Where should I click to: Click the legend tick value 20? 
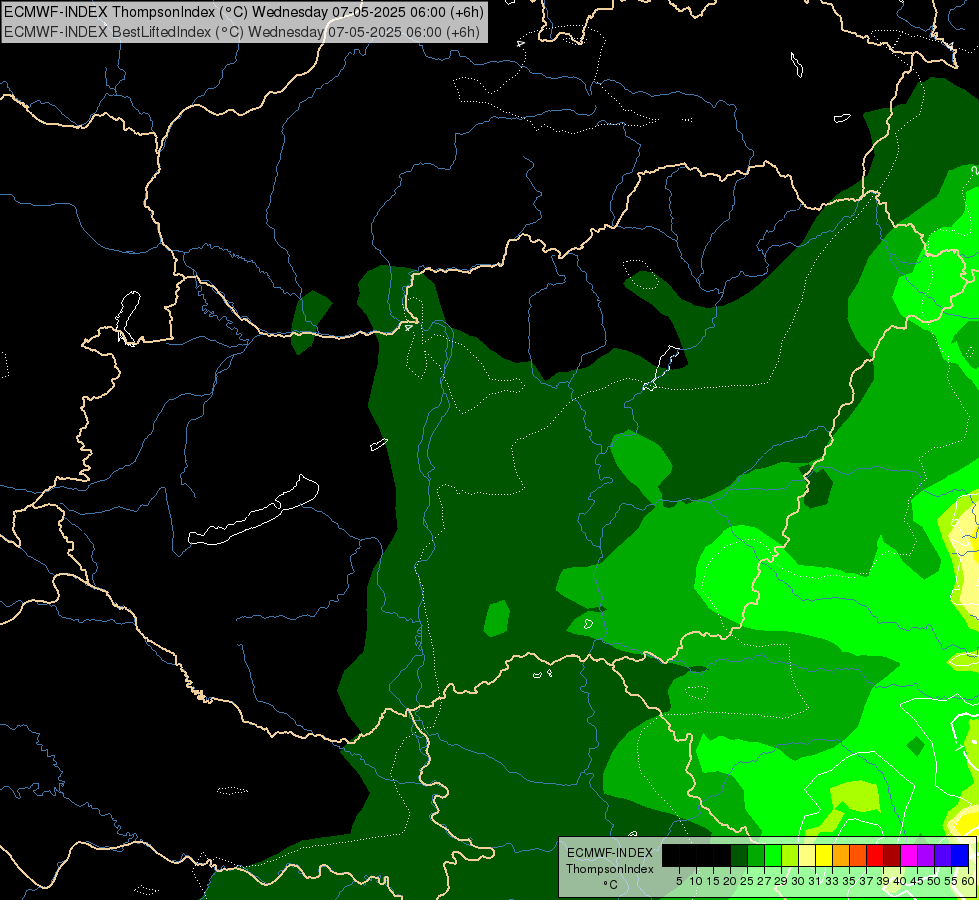point(730,881)
